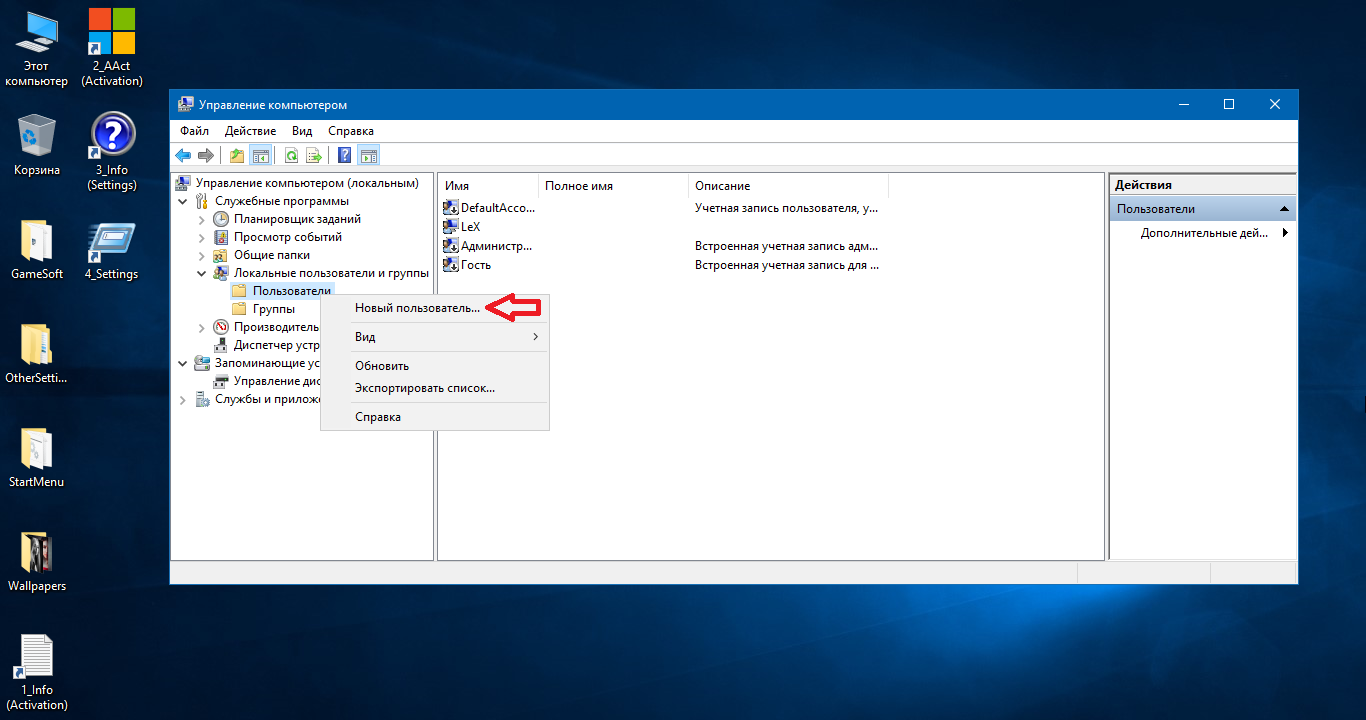Click the Служебные программы tools icon
Viewport: 1366px width, 720px height.
(202, 201)
